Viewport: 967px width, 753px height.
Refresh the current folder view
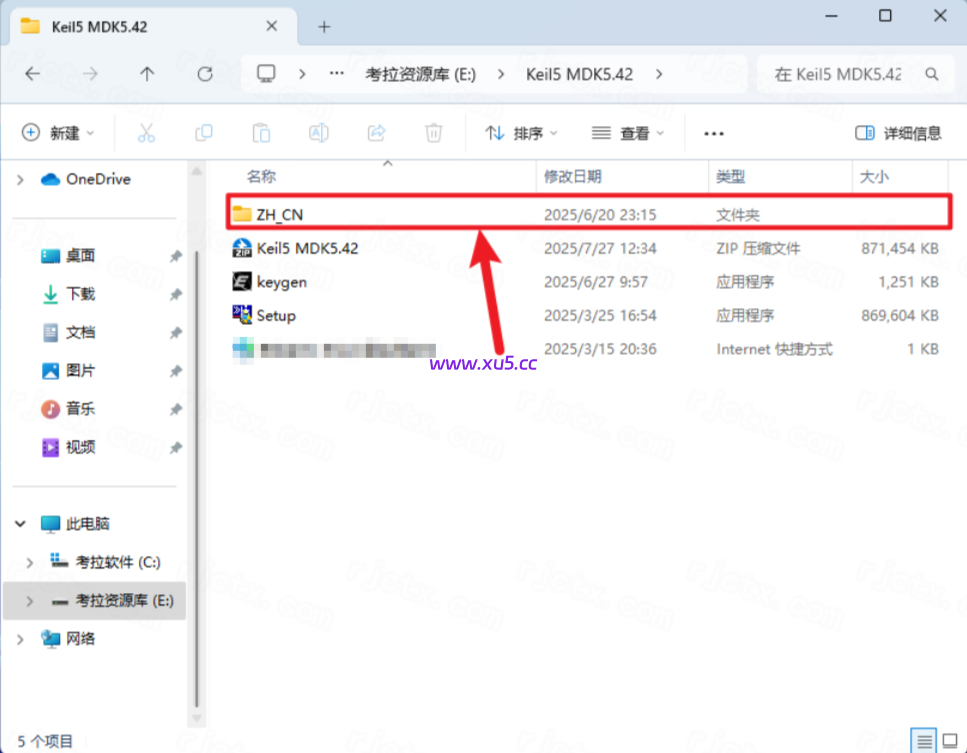[x=204, y=73]
